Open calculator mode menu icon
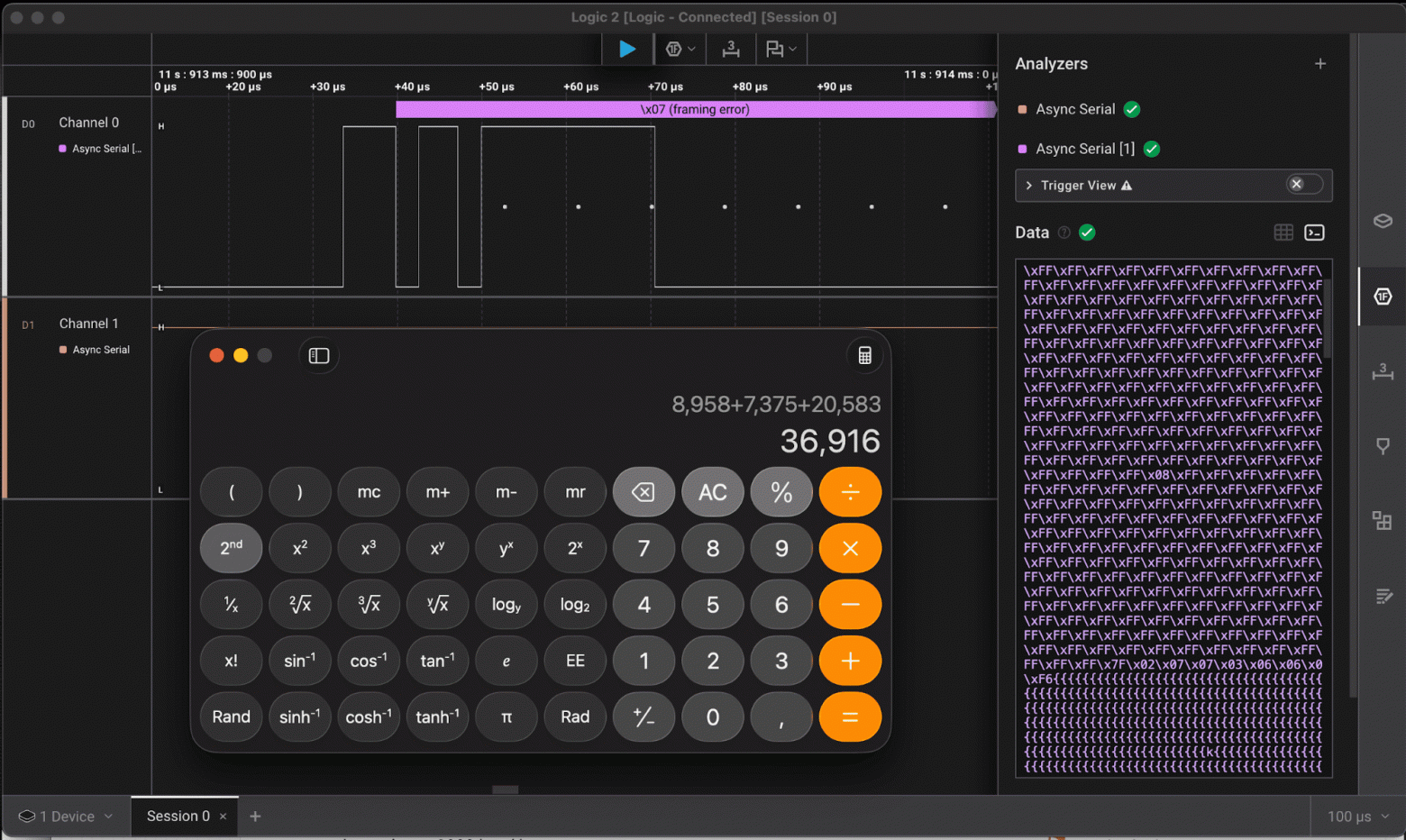The width and height of the screenshot is (1406, 840). [x=864, y=355]
